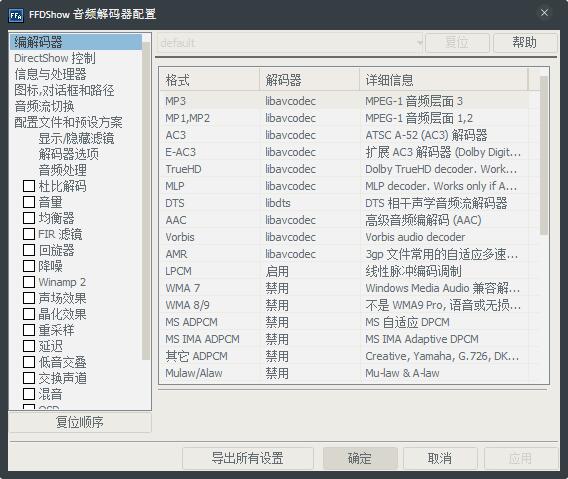The image size is (568, 479).
Task: Enable the 杜比解码 checkbox
Action: click(29, 186)
